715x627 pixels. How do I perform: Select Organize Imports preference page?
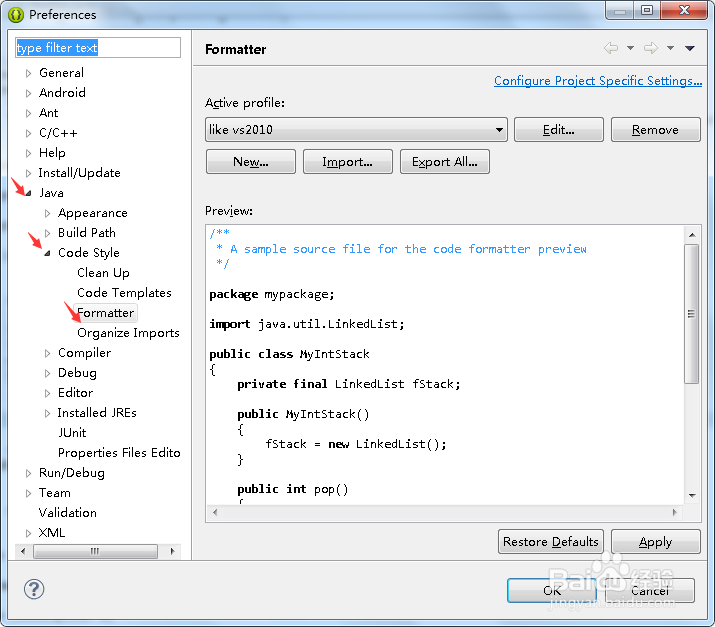point(128,333)
